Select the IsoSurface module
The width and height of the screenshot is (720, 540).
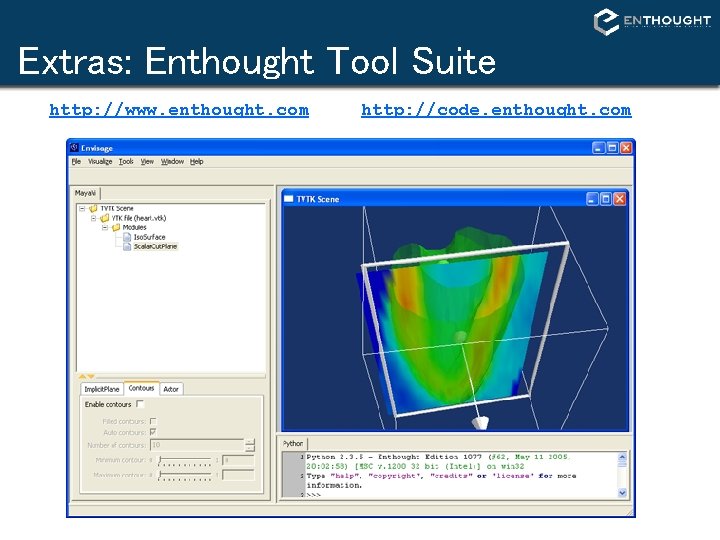[x=149, y=237]
